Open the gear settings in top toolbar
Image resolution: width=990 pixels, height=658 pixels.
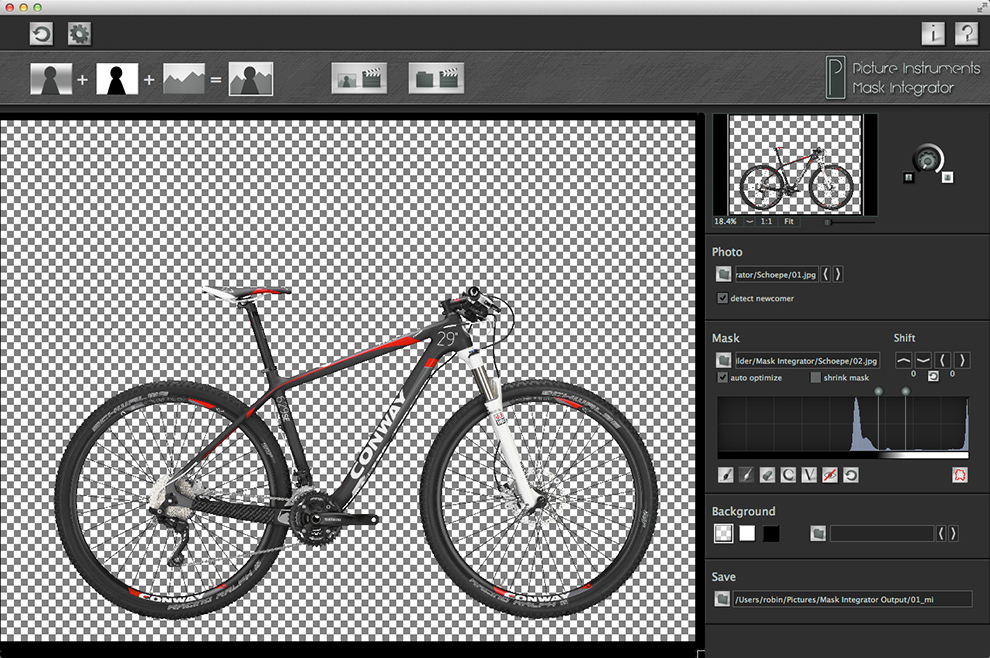79,33
